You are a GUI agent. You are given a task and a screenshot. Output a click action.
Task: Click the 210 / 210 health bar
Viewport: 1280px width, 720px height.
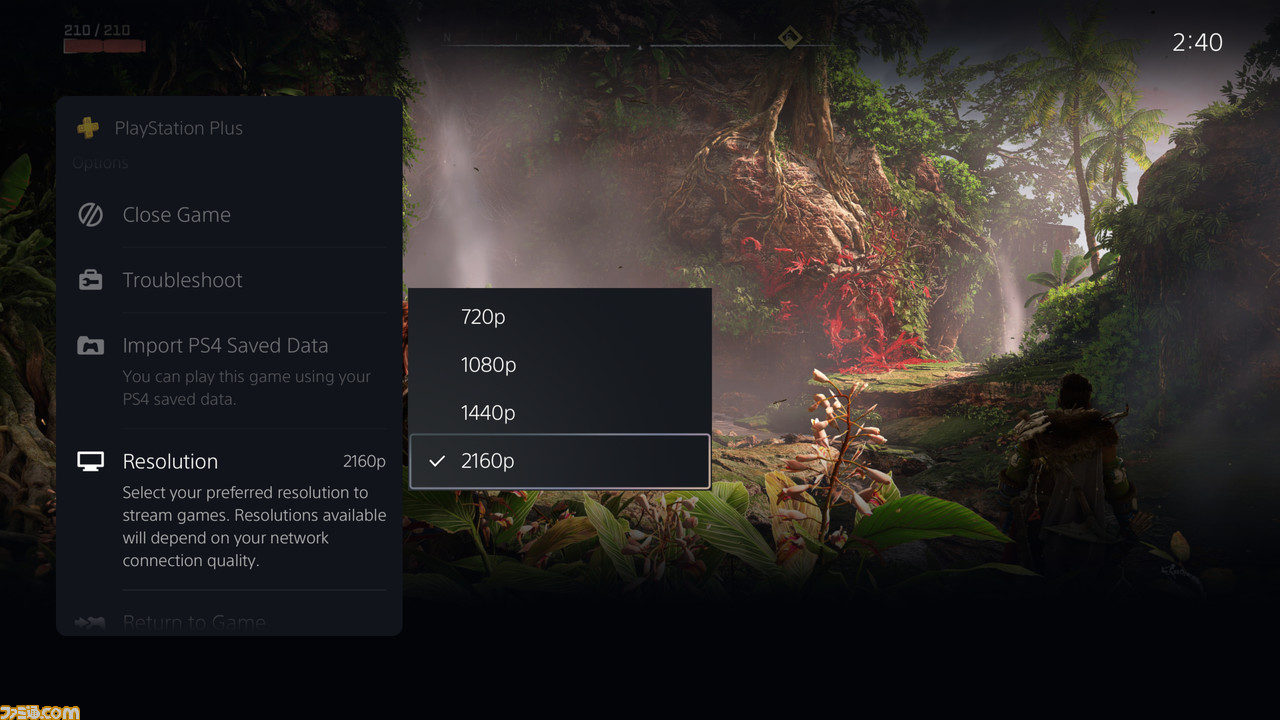coord(104,38)
